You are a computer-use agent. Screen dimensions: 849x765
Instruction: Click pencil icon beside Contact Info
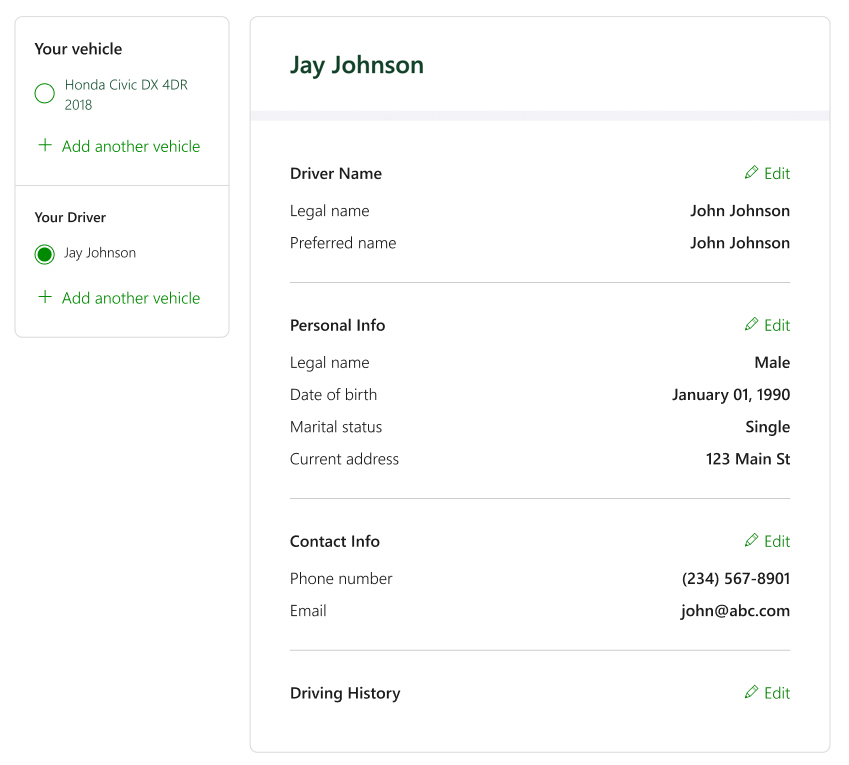pos(751,541)
